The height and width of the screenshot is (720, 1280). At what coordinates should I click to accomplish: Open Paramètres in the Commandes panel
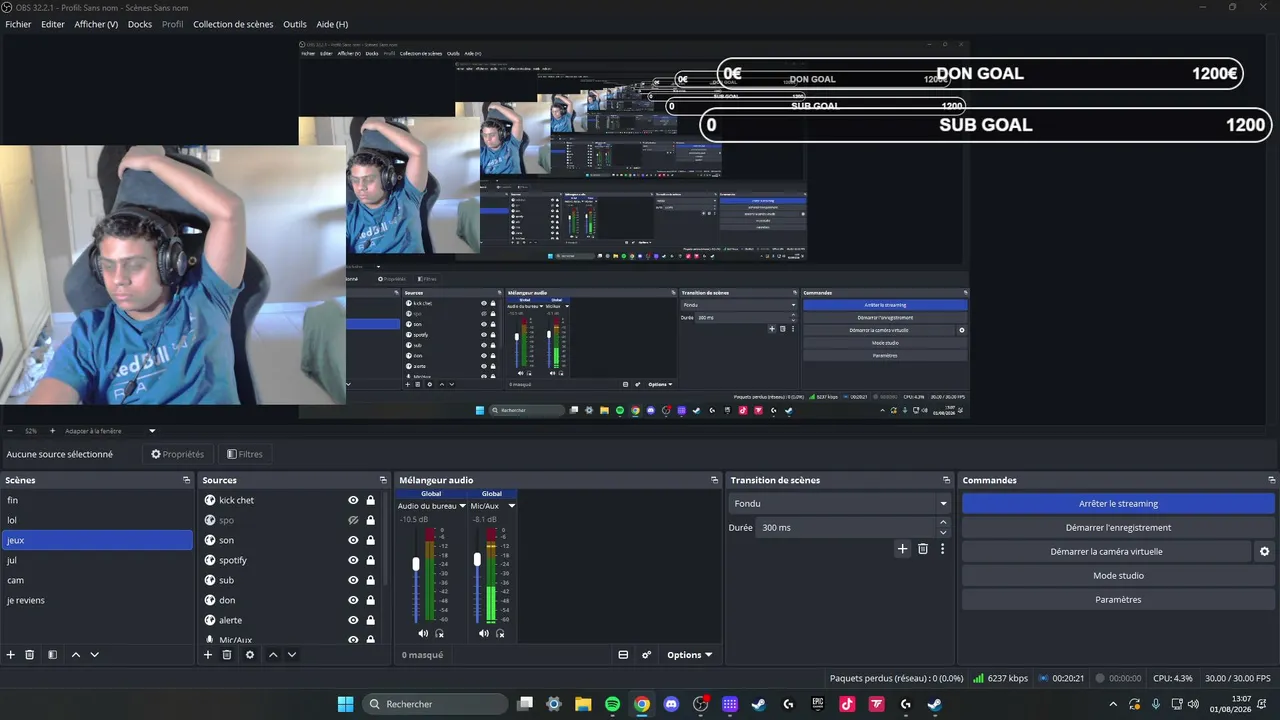[1118, 600]
